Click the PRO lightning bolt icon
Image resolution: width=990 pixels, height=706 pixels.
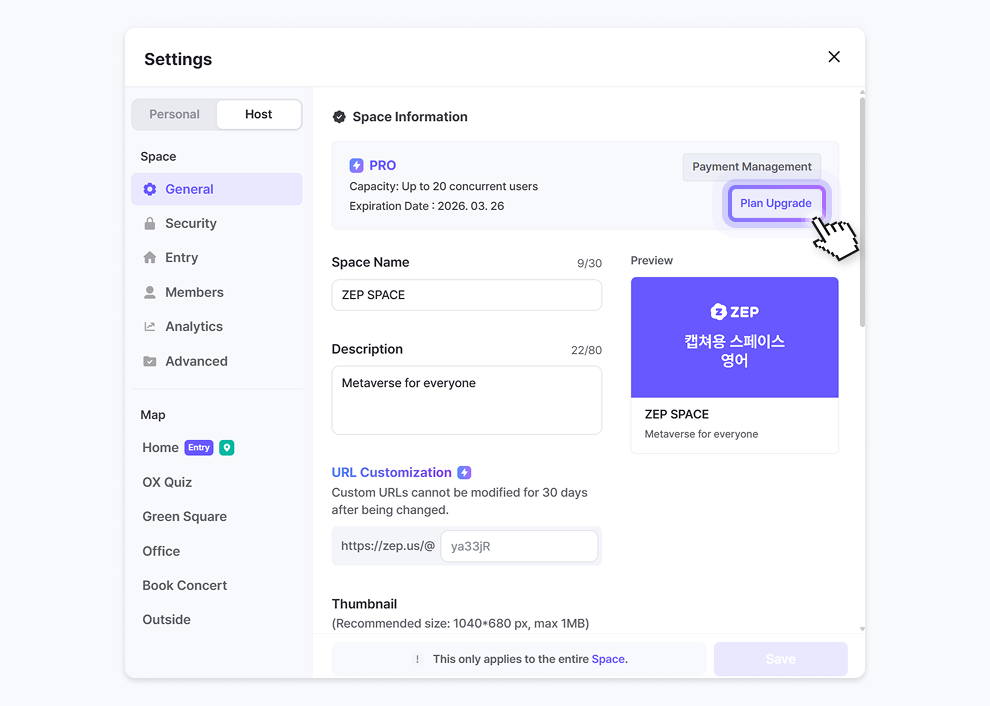[x=356, y=165]
